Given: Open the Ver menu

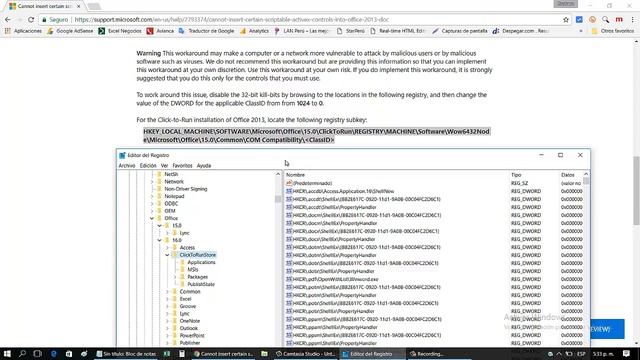Looking at the screenshot, I should coord(164,166).
